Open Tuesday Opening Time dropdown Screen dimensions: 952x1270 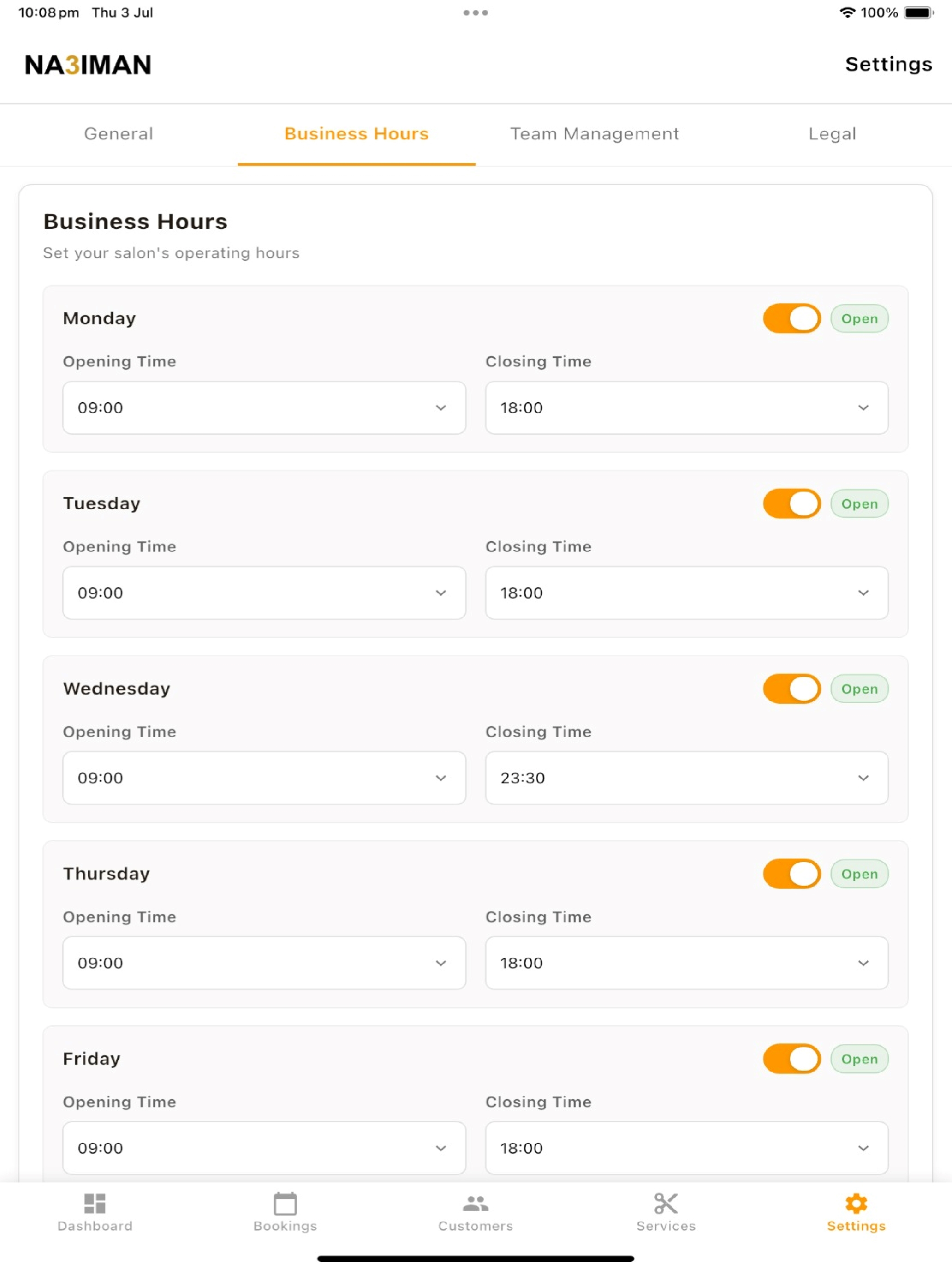click(264, 593)
